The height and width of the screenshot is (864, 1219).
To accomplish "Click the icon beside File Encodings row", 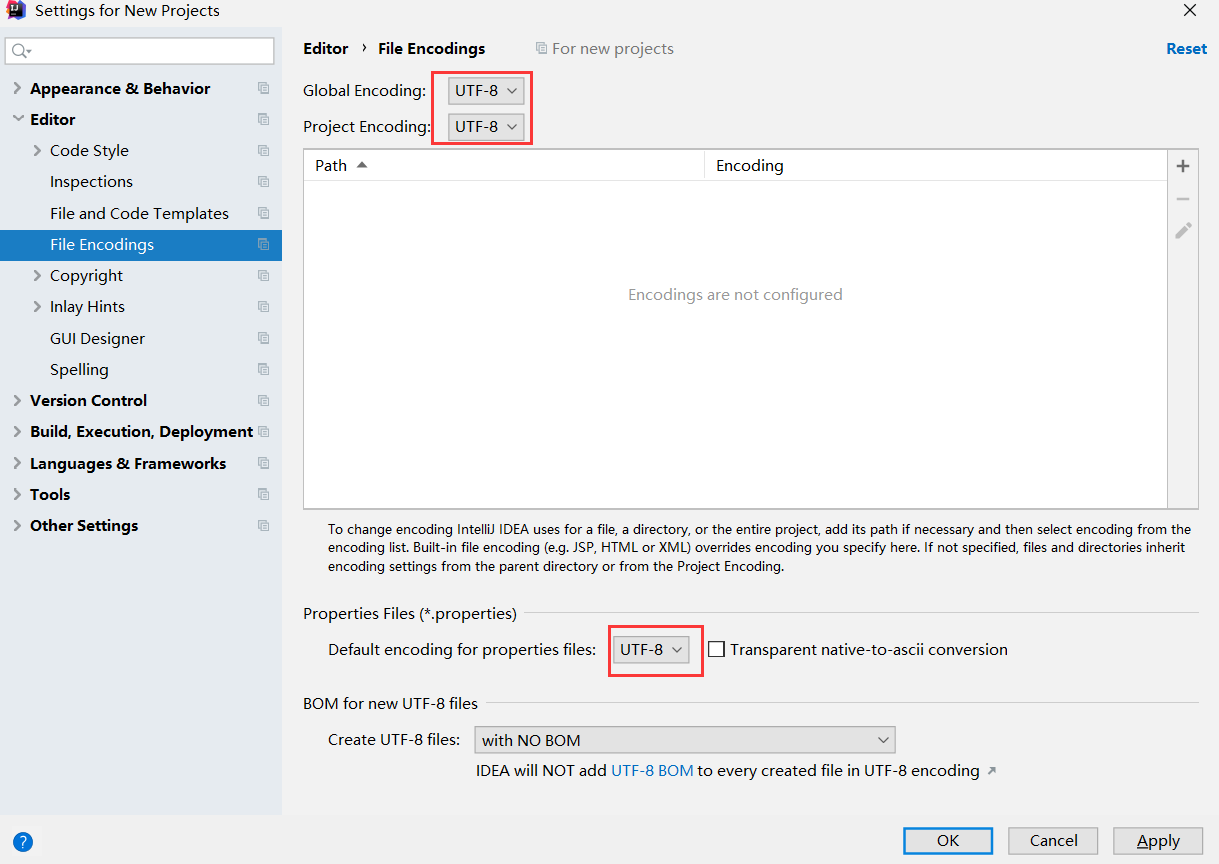I will coord(263,244).
